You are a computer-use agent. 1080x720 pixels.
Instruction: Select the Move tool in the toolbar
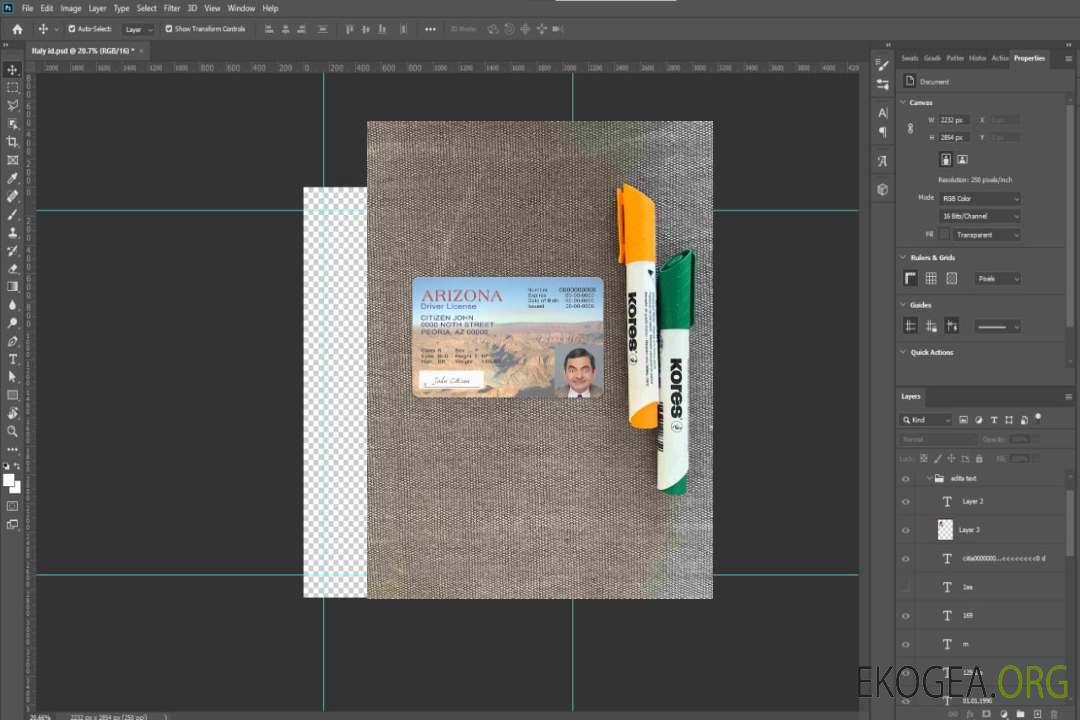tap(13, 69)
